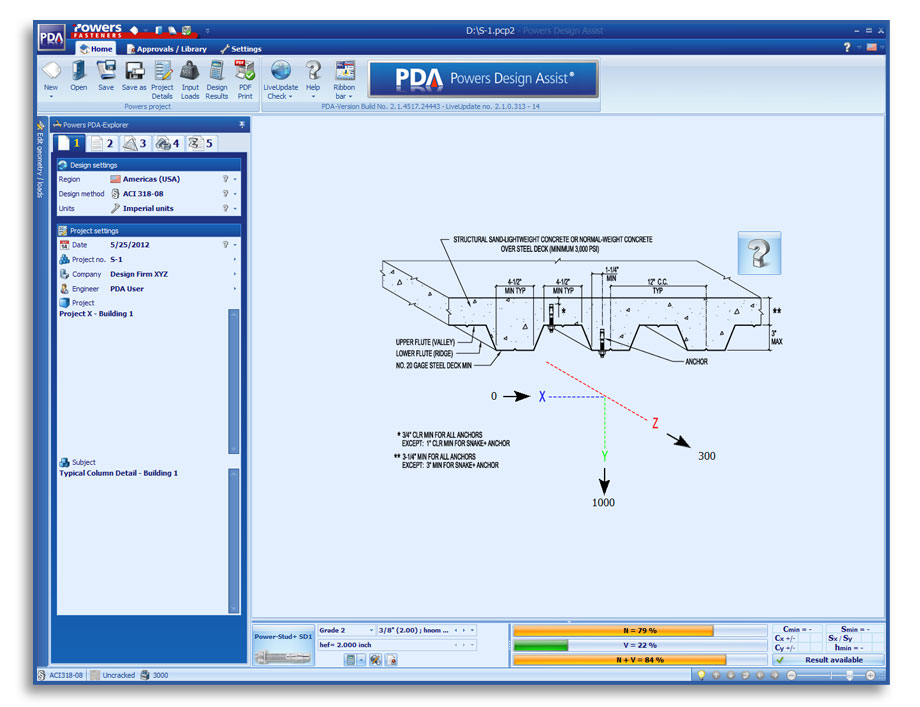Click the anchor tools icon beside calculator
Screen dimensions: 920x707
[376, 660]
